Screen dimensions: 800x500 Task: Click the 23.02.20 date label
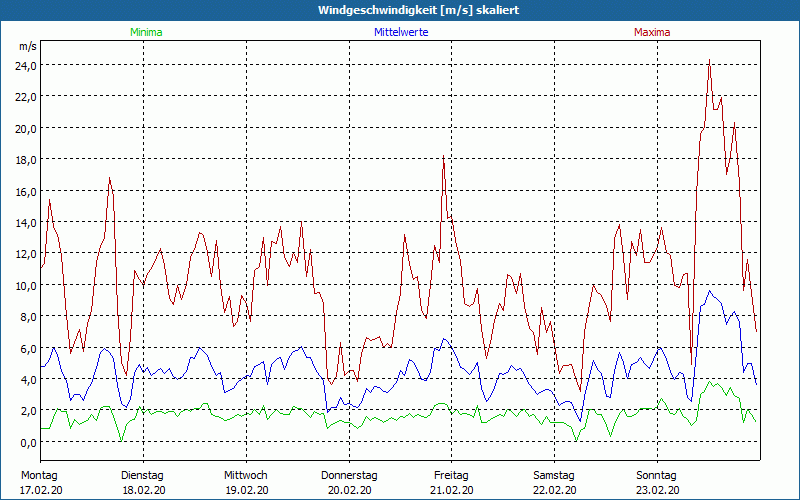pos(657,490)
